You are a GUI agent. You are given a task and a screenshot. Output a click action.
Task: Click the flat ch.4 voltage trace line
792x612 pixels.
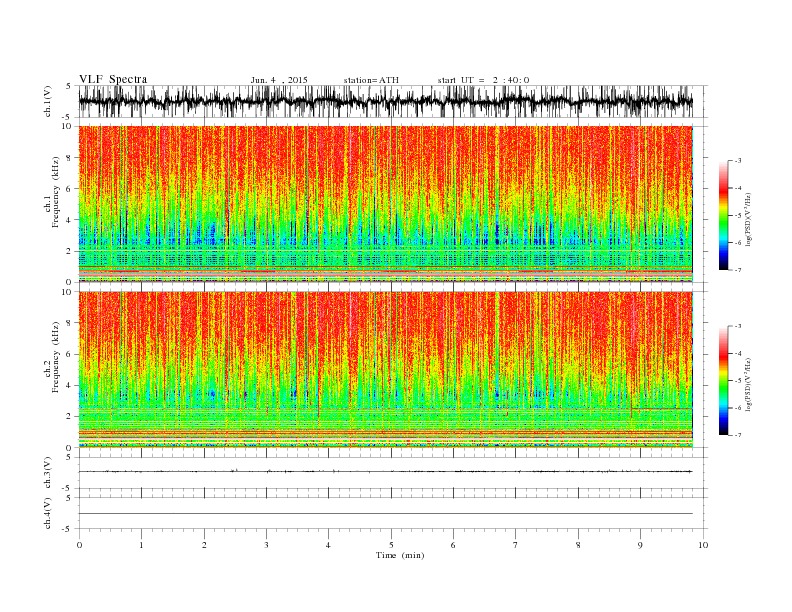tap(385, 514)
